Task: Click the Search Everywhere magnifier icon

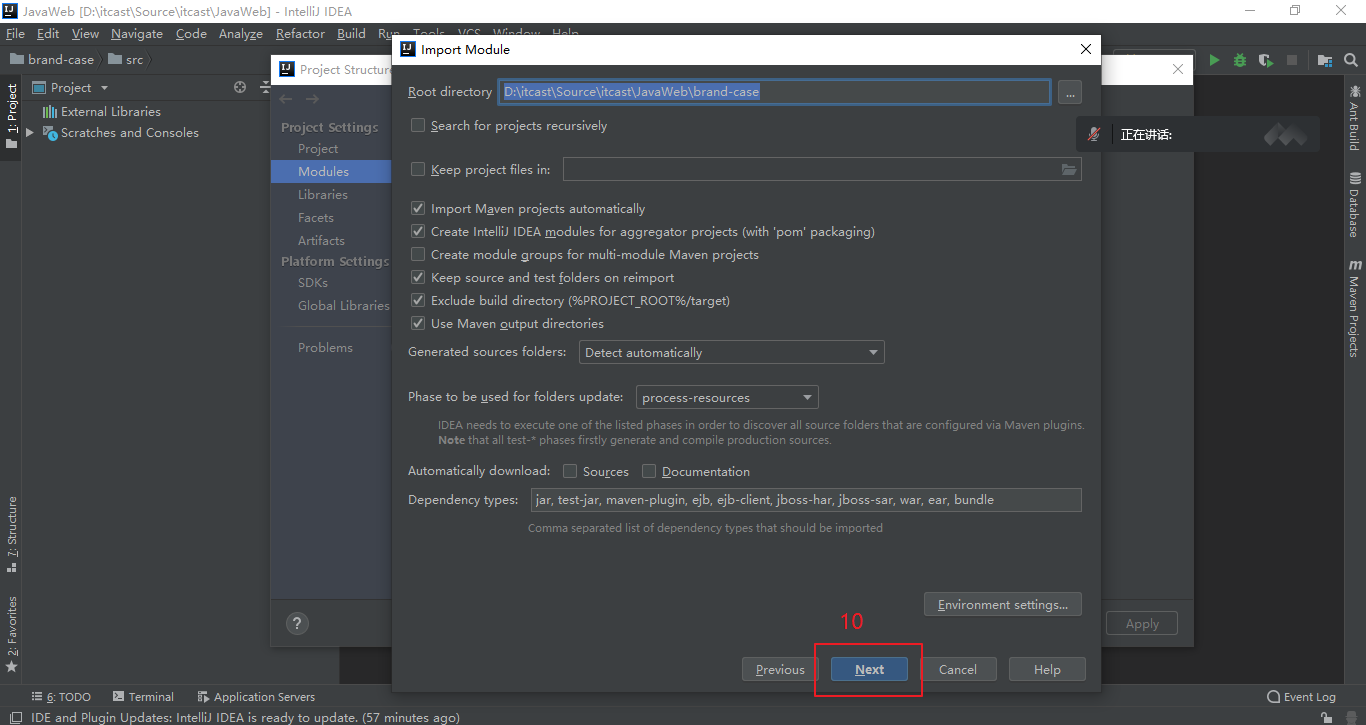Action: 1350,60
